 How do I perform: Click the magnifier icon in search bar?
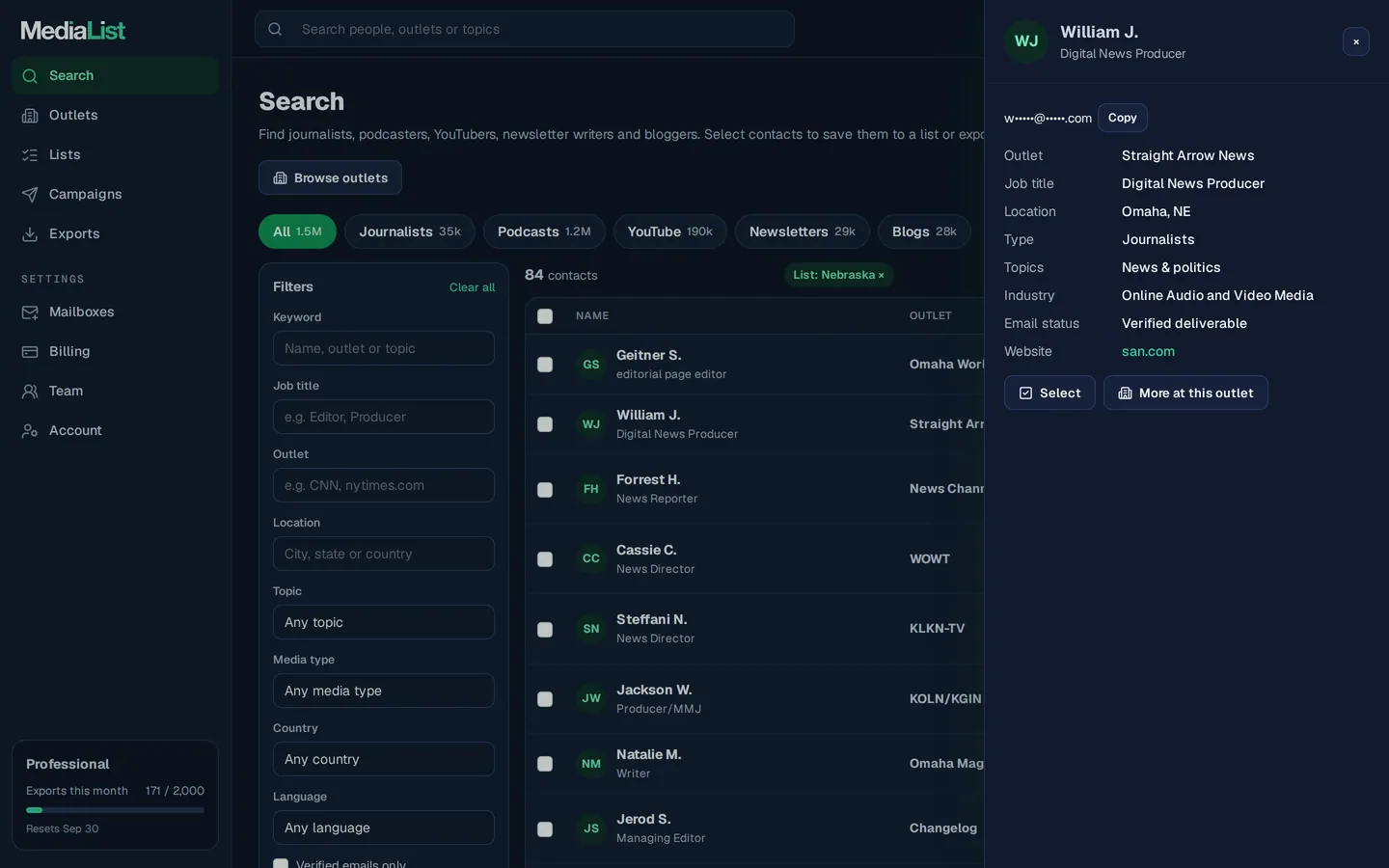click(x=275, y=29)
